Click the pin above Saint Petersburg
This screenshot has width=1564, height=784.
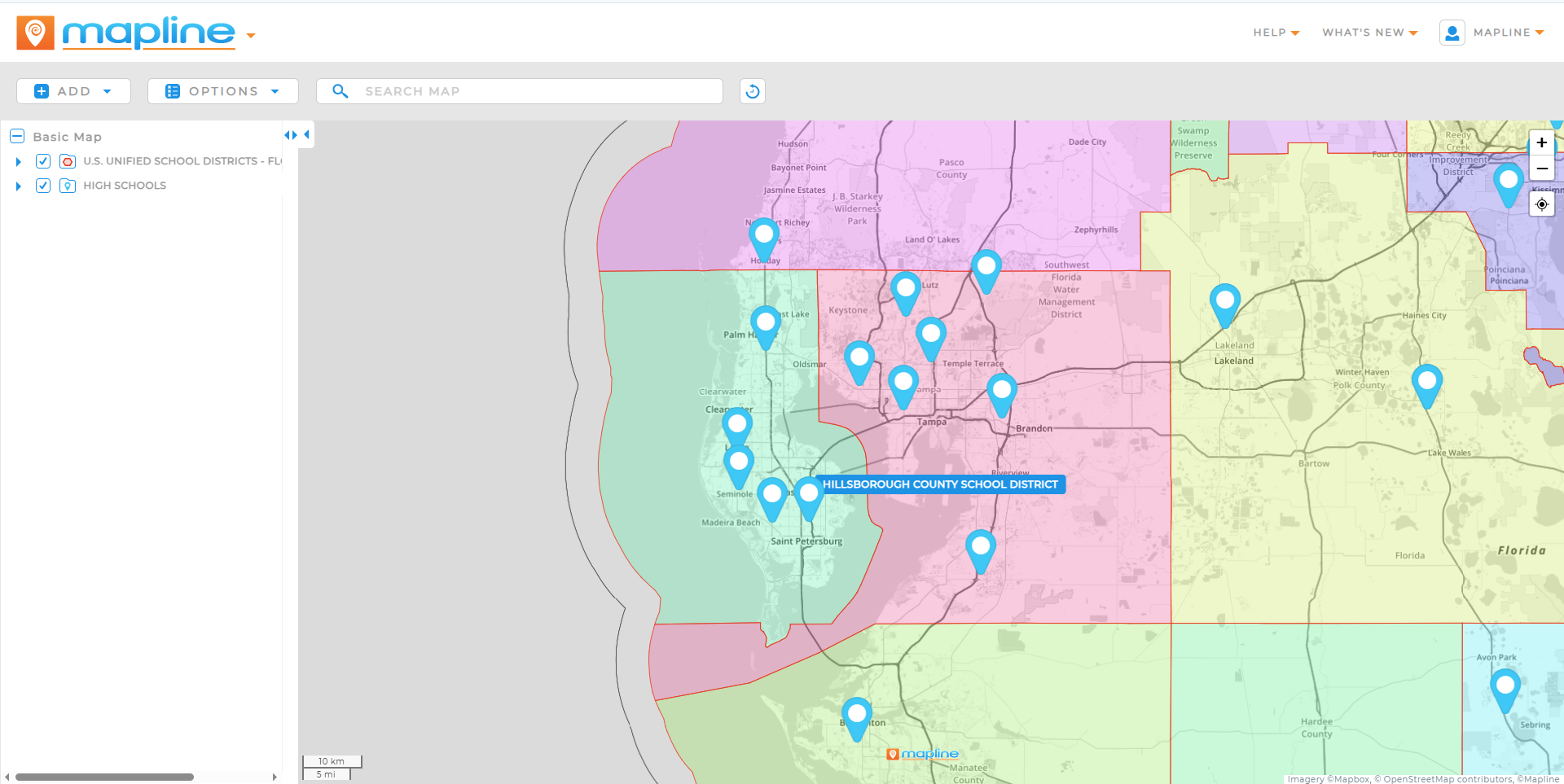[x=809, y=499]
